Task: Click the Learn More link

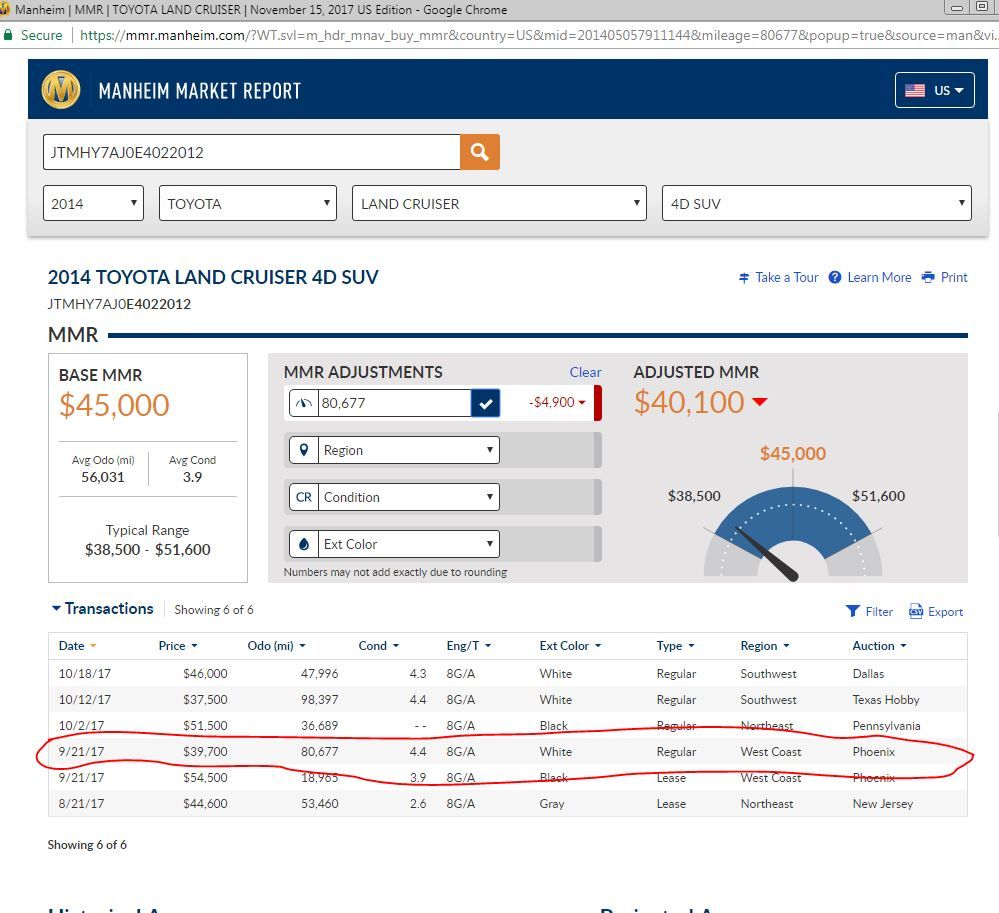Action: coord(879,277)
